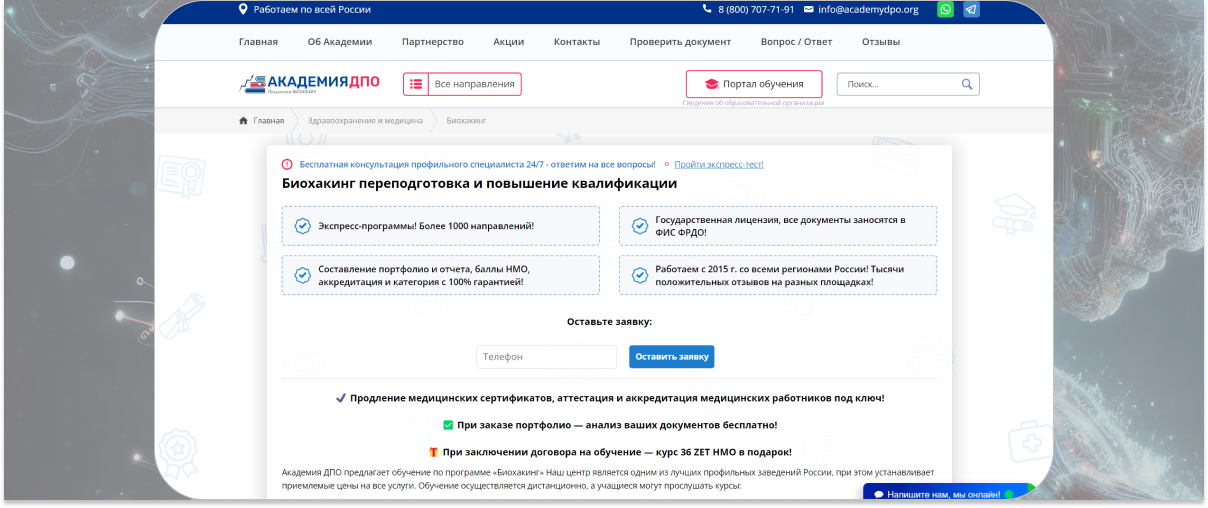Submit with Оставить заявку button
1208x508 pixels.
point(672,356)
